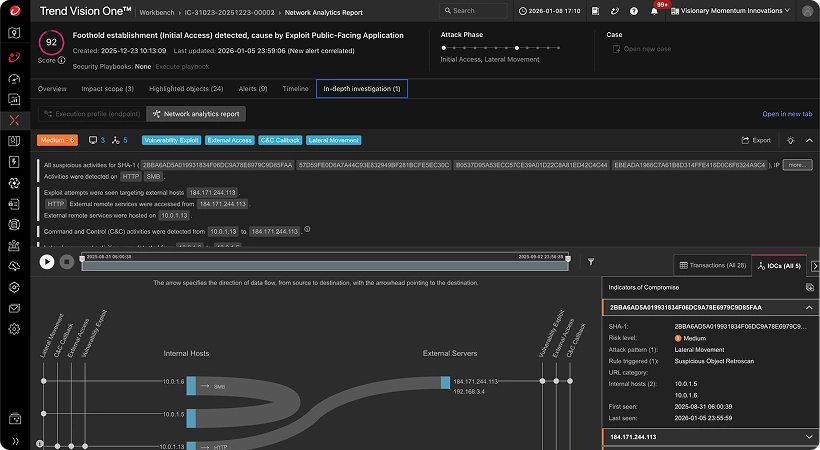This screenshot has height=450, width=820.
Task: Collapse the 2BBA6AD5A019931834 SHA-1 IOC section
Action: (x=809, y=308)
